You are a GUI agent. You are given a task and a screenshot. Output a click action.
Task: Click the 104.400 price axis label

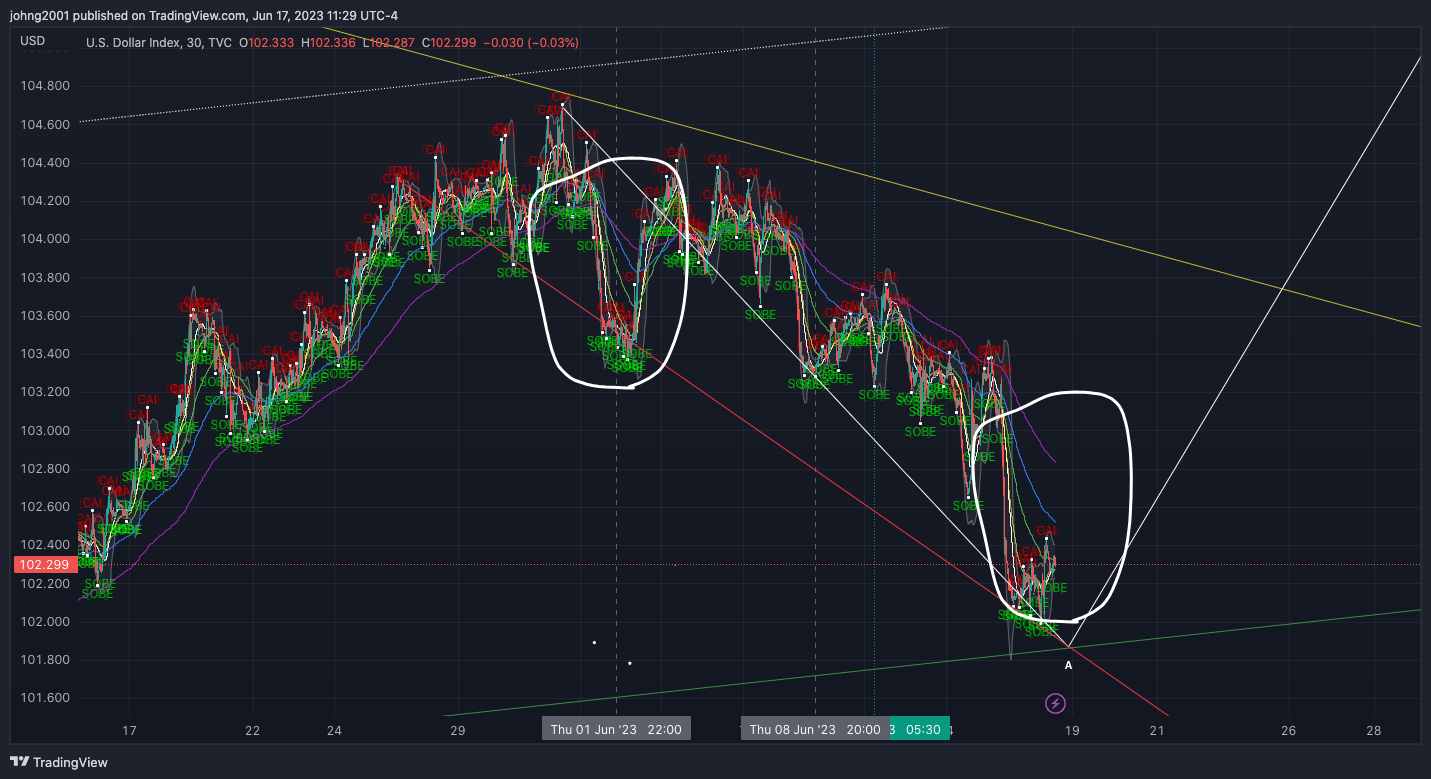point(45,162)
